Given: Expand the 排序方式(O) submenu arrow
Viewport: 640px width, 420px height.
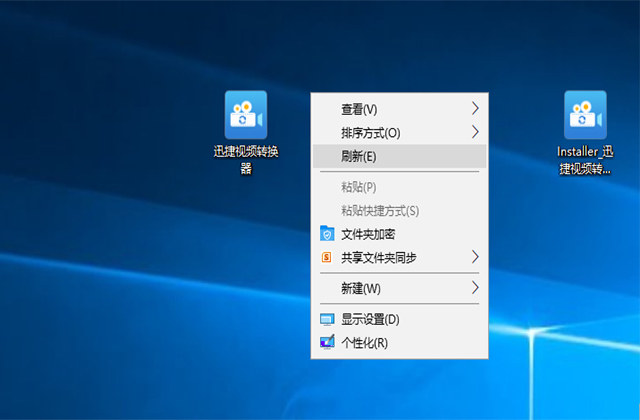Looking at the screenshot, I should (x=475, y=132).
